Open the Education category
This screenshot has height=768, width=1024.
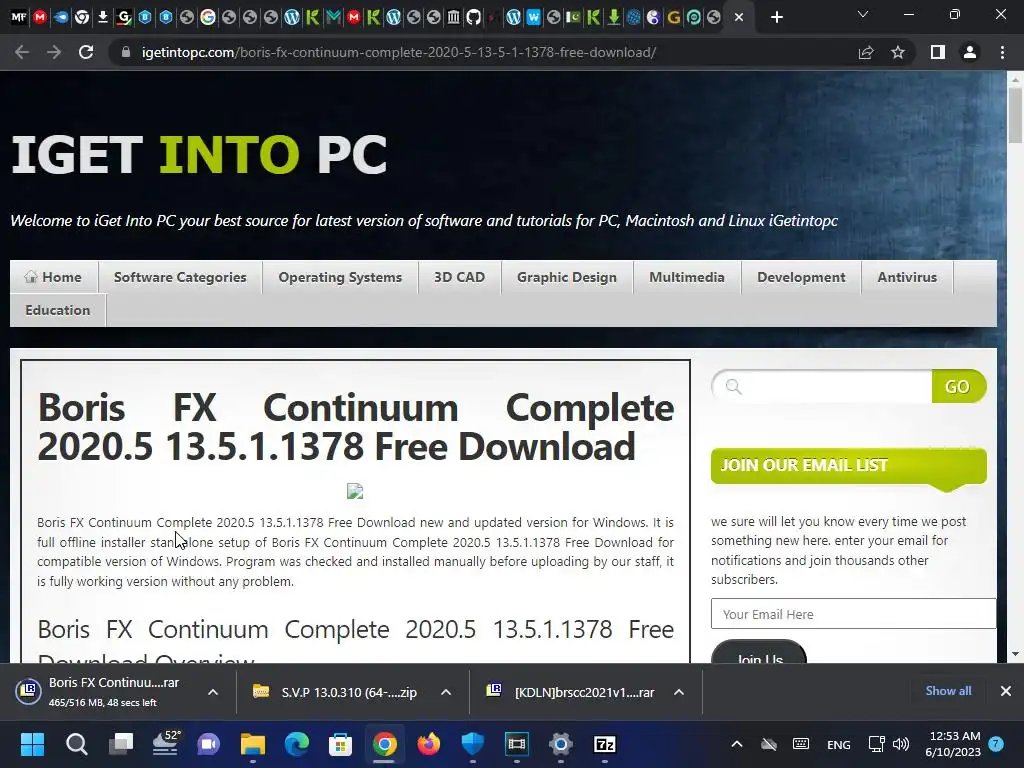point(57,310)
